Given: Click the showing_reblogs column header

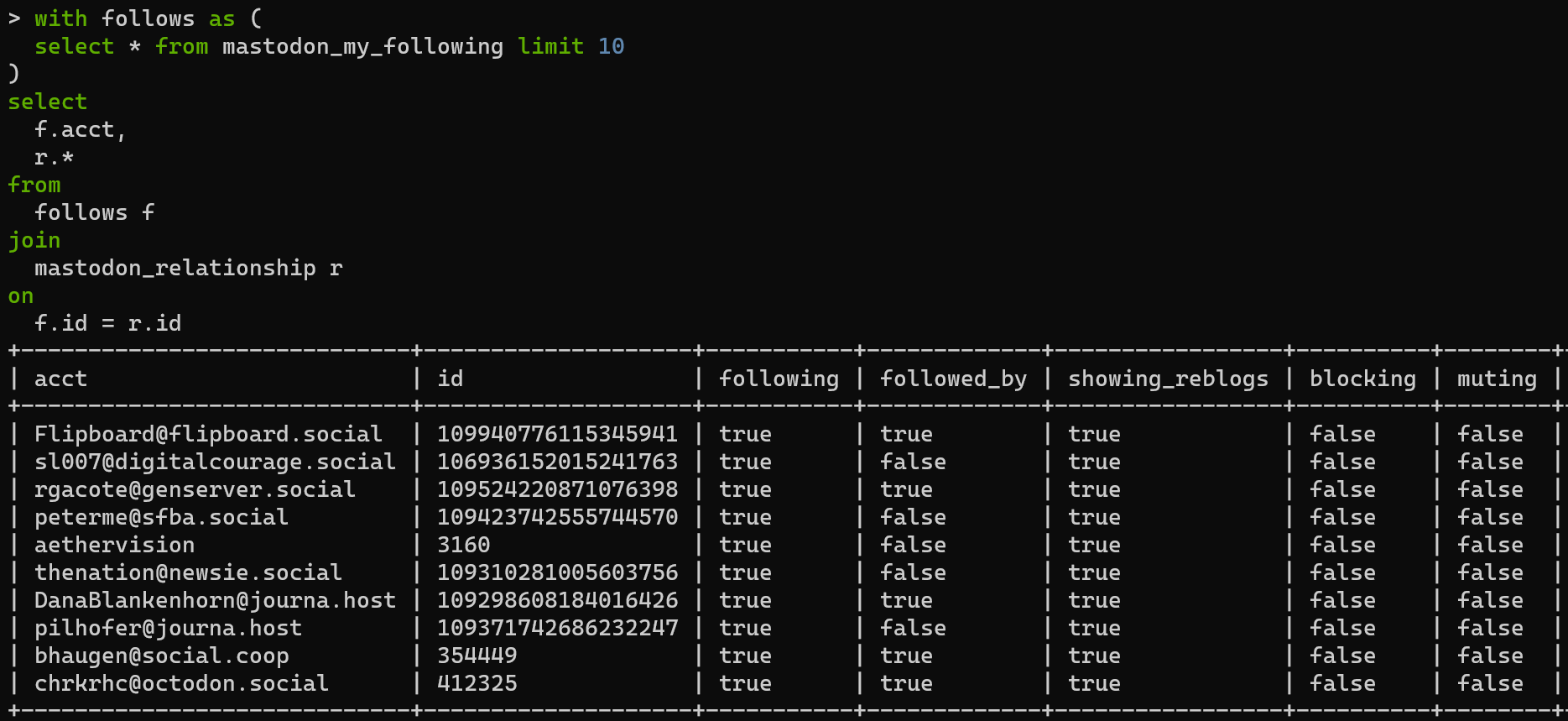Looking at the screenshot, I should (x=1168, y=379).
